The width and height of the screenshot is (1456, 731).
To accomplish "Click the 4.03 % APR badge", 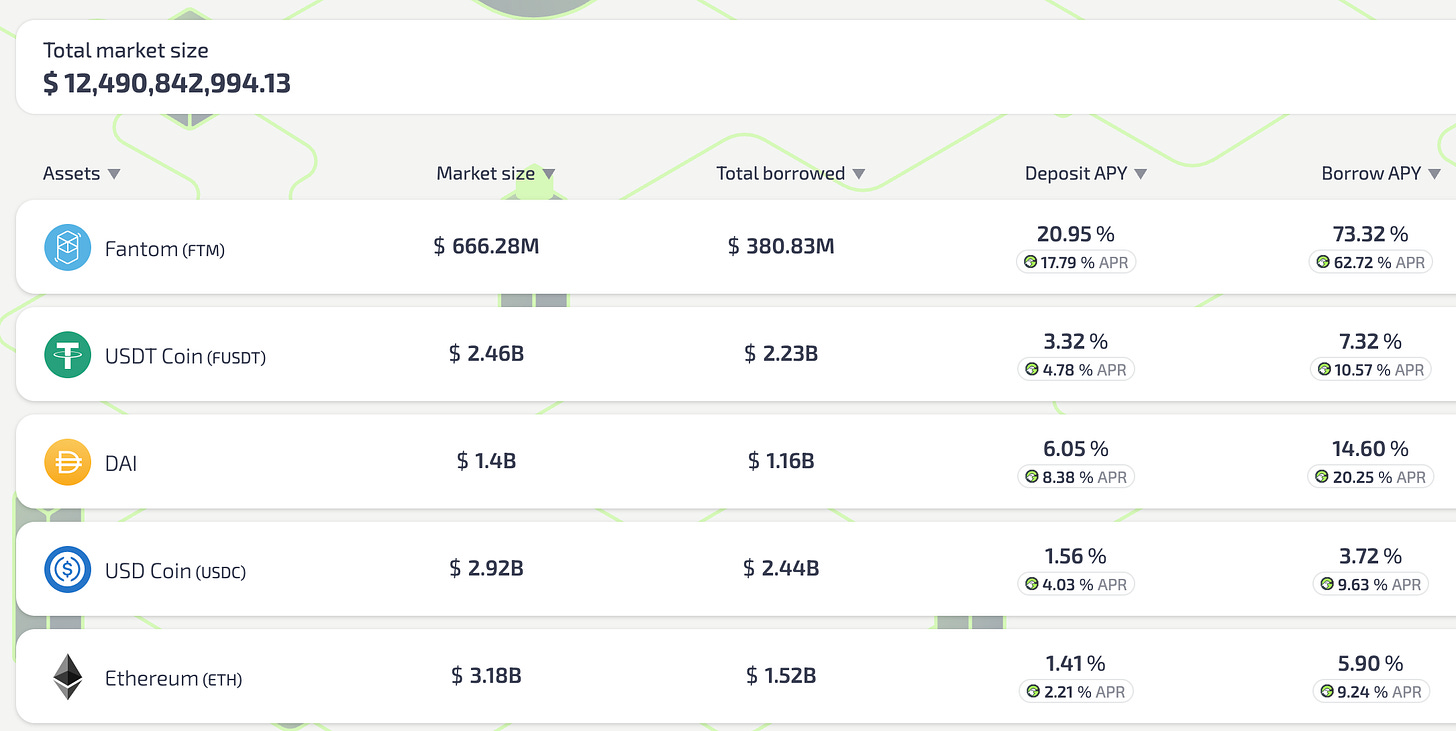I will coord(1076,584).
